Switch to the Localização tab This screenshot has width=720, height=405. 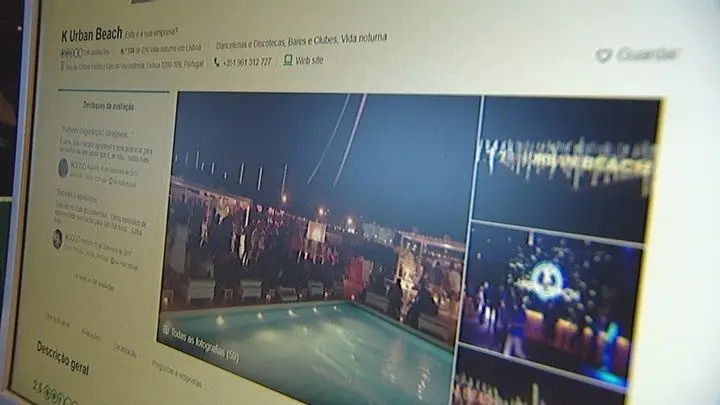126,352
